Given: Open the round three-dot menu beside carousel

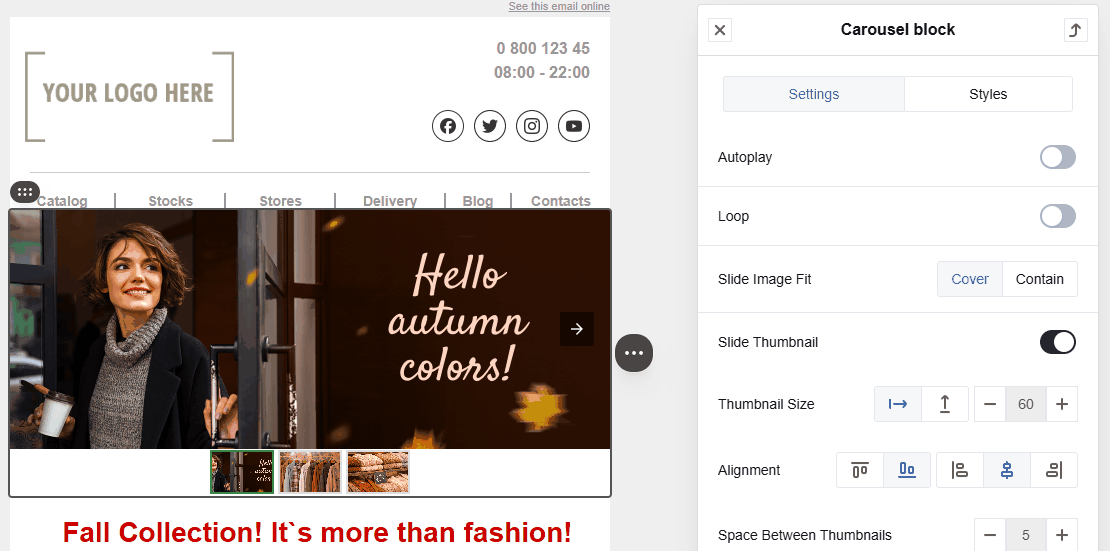Looking at the screenshot, I should pos(634,353).
